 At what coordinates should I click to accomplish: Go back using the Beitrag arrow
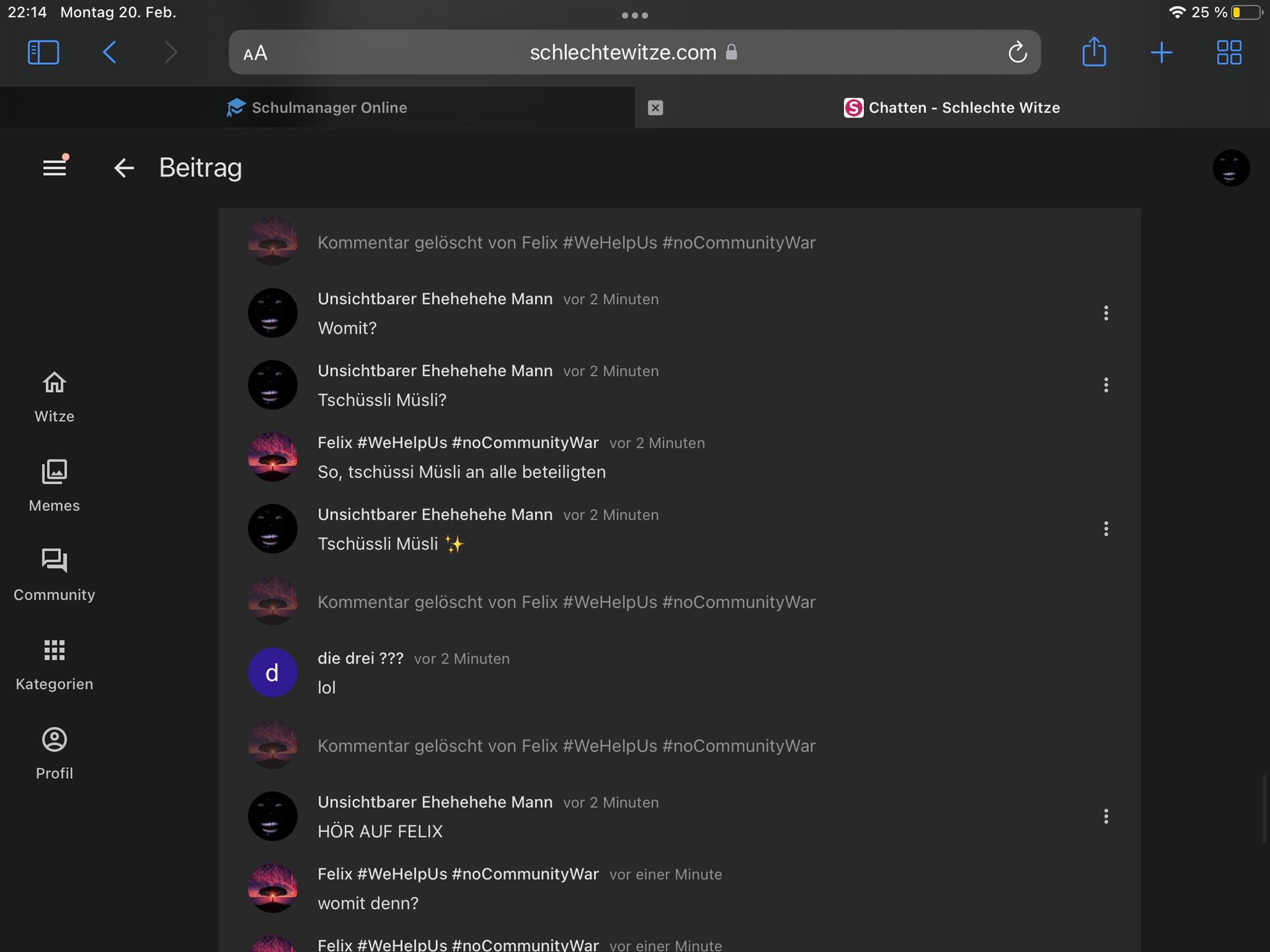[124, 168]
